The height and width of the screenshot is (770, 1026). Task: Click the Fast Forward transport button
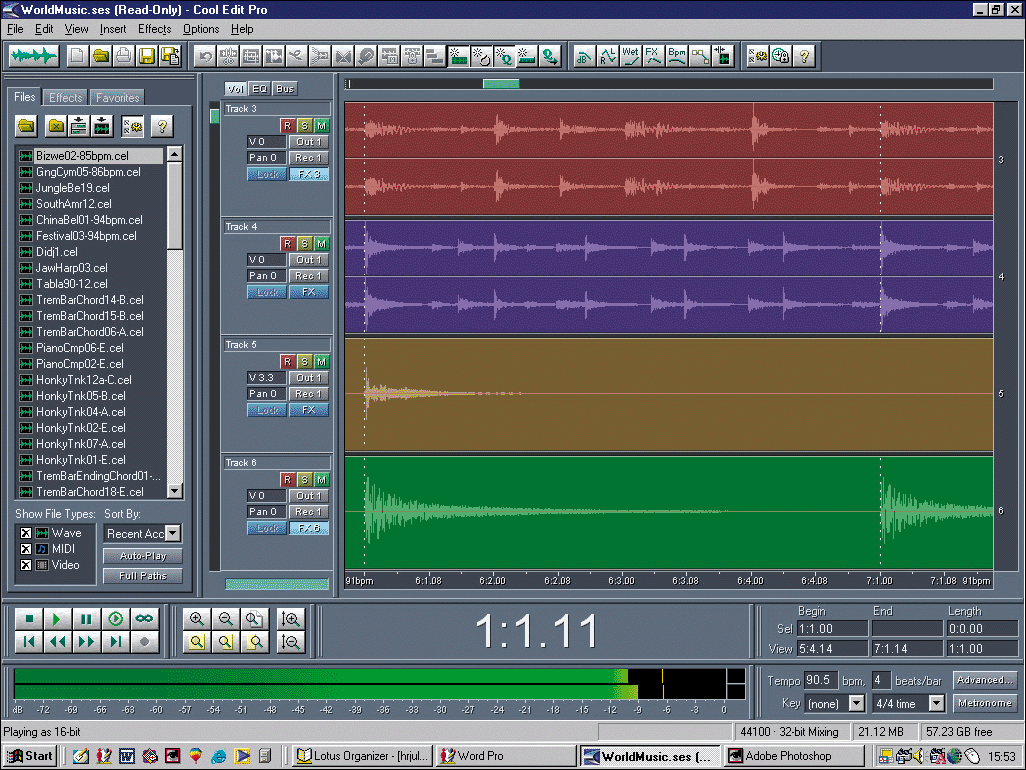86,642
